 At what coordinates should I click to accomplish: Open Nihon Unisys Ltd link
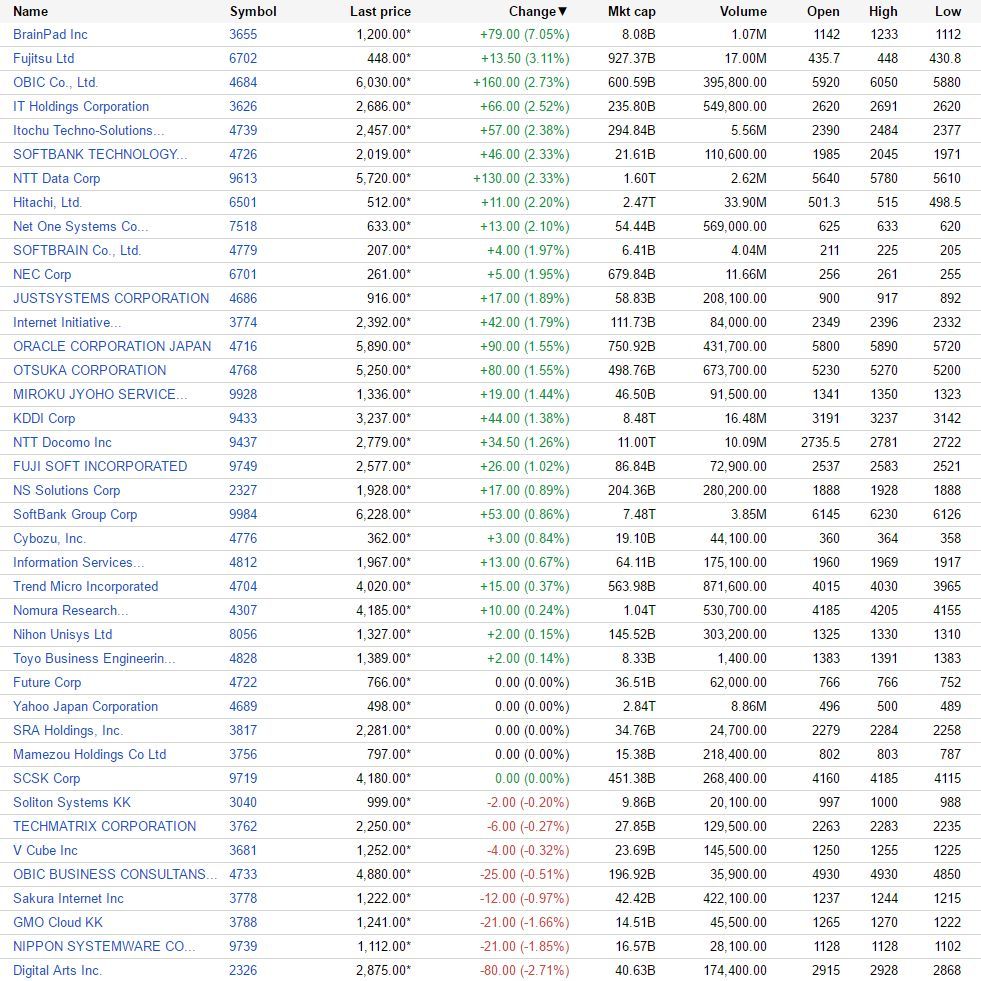[x=63, y=634]
